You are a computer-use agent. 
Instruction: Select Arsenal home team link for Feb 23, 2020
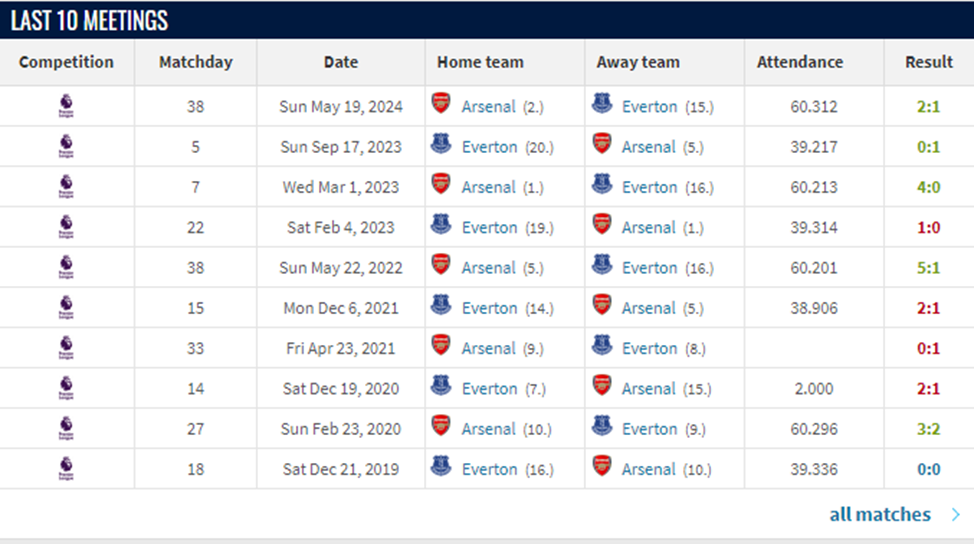[488, 429]
